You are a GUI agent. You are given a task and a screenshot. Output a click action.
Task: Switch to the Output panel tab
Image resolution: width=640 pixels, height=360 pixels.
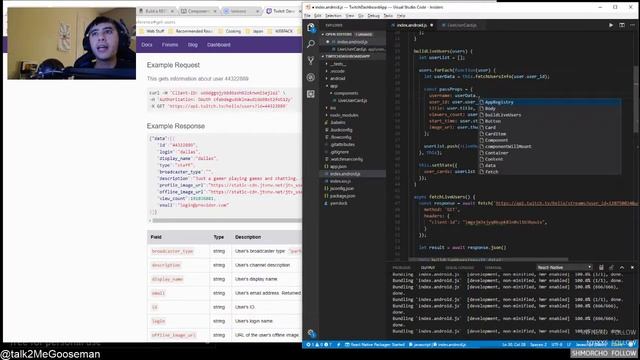428,268
